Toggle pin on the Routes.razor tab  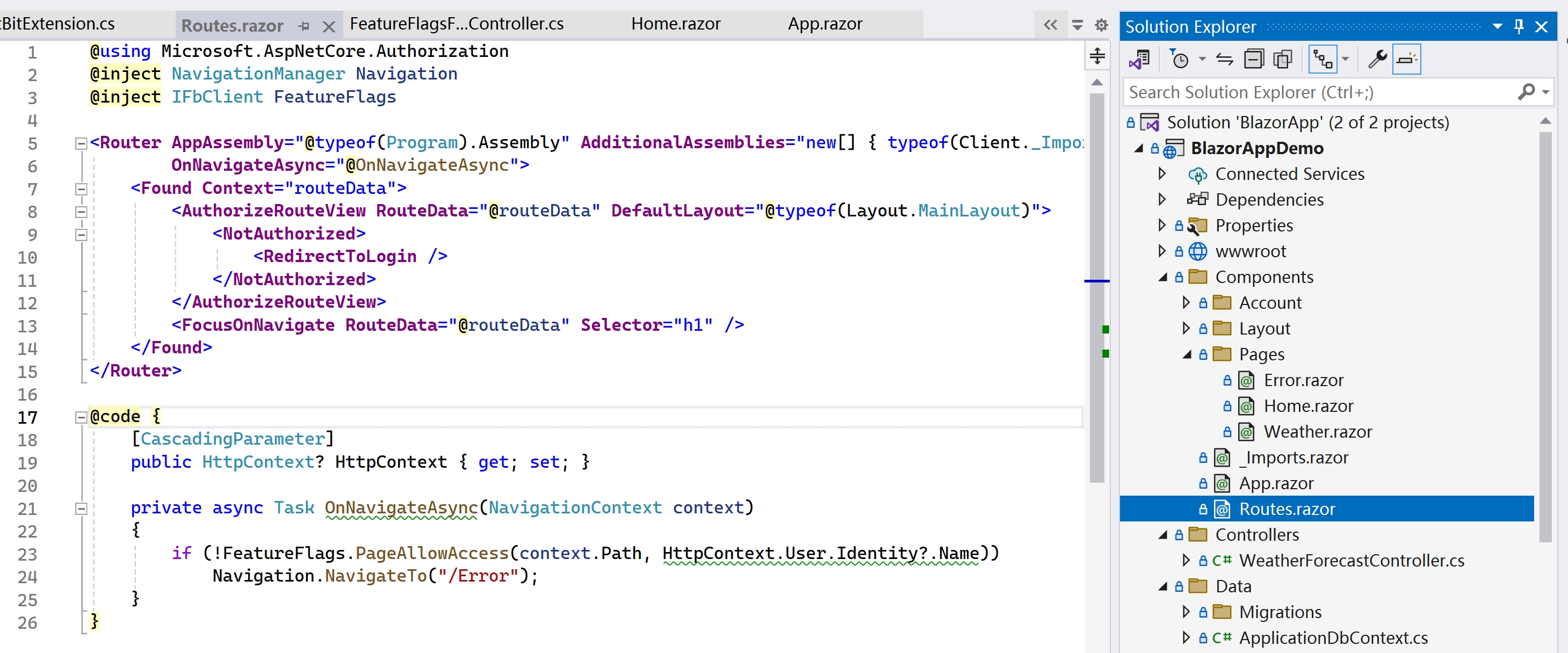(304, 26)
